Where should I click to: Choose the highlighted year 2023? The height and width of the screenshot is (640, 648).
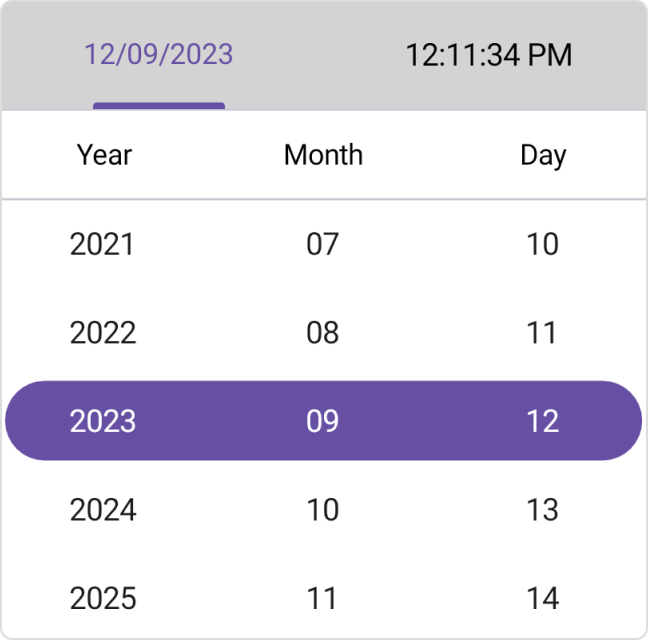103,421
